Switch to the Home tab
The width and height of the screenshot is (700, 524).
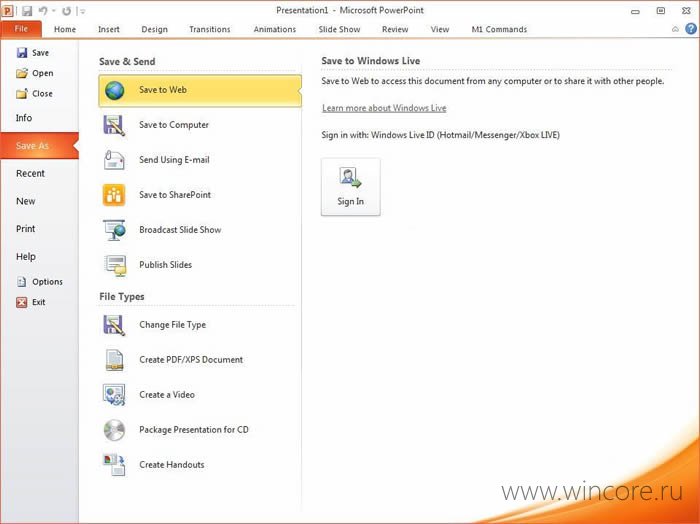click(x=65, y=29)
